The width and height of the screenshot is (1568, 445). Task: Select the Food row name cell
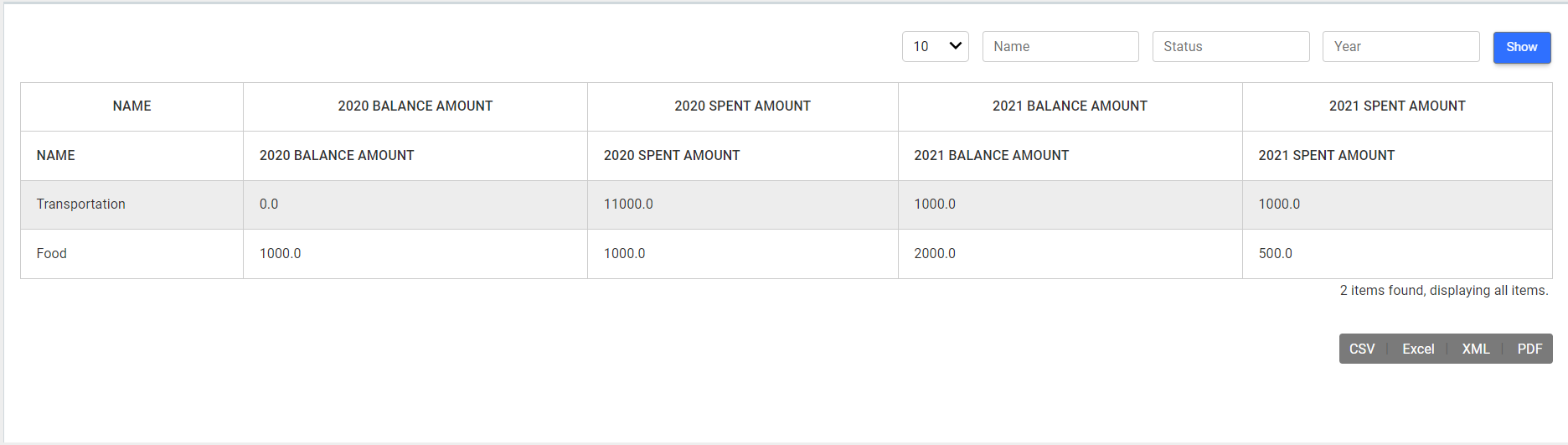(51, 254)
